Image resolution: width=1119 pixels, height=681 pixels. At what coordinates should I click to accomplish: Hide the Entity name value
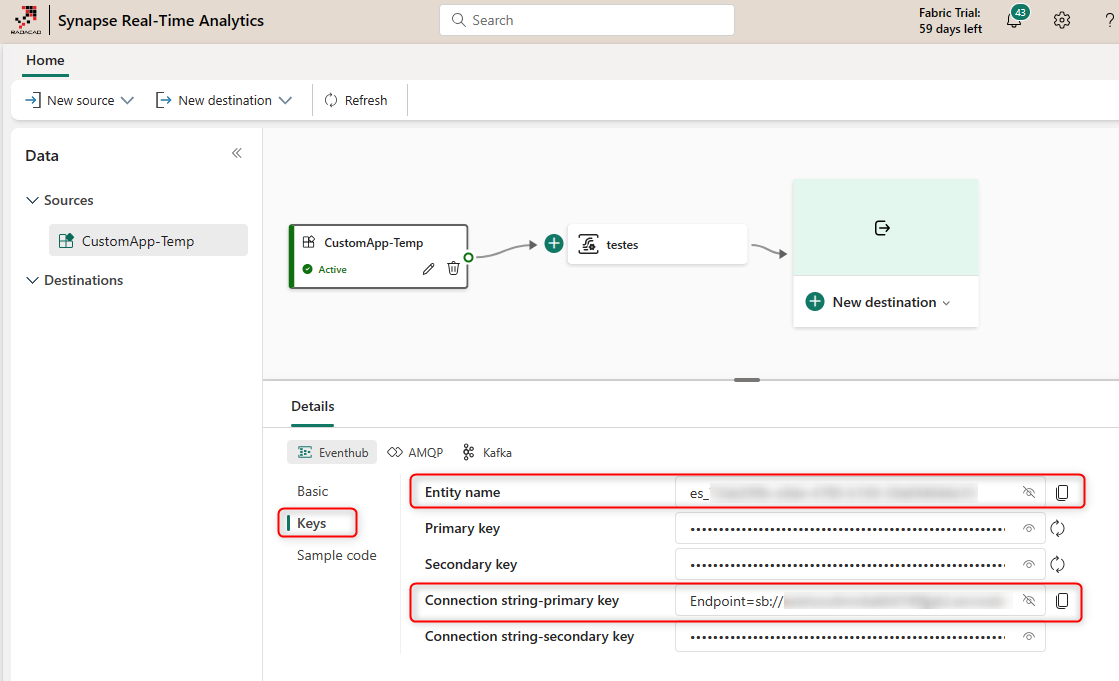click(1028, 492)
